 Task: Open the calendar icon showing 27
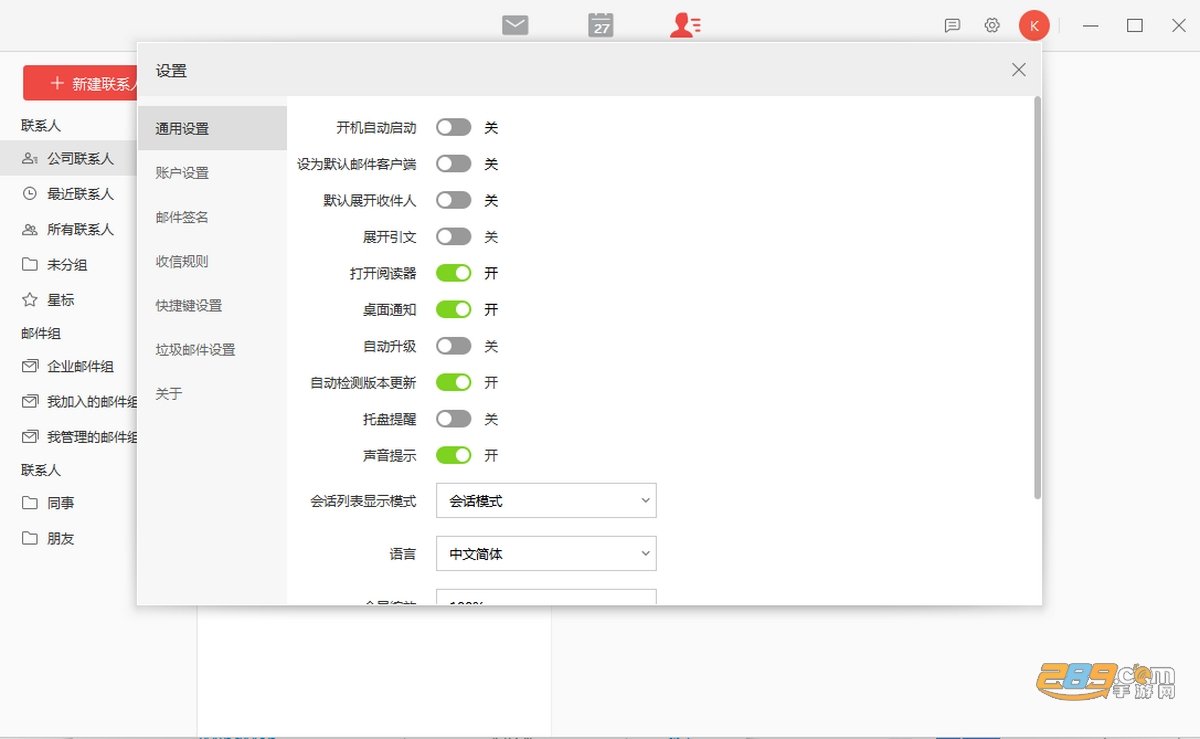click(601, 25)
